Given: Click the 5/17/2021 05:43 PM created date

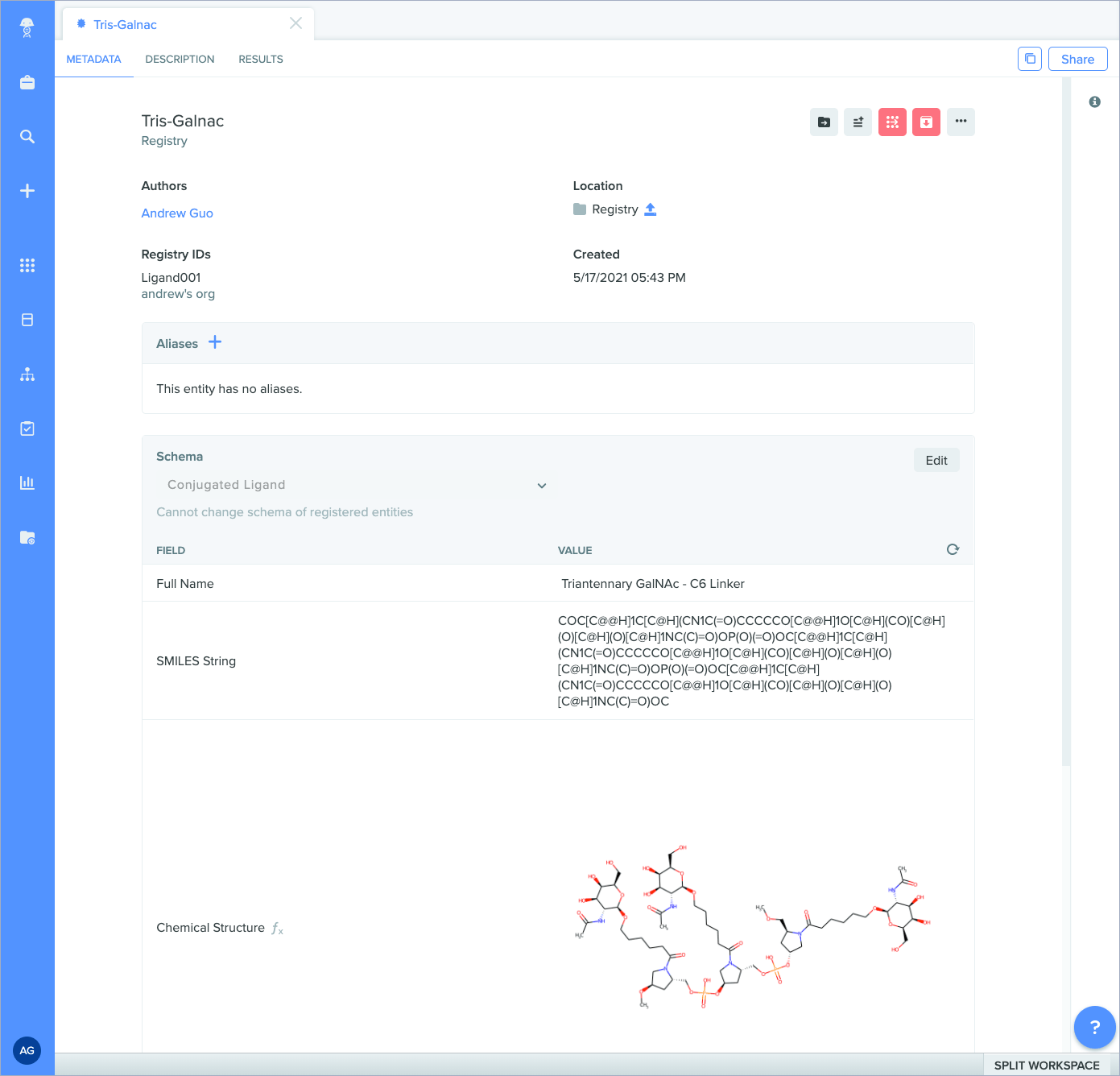Looking at the screenshot, I should click(x=630, y=278).
